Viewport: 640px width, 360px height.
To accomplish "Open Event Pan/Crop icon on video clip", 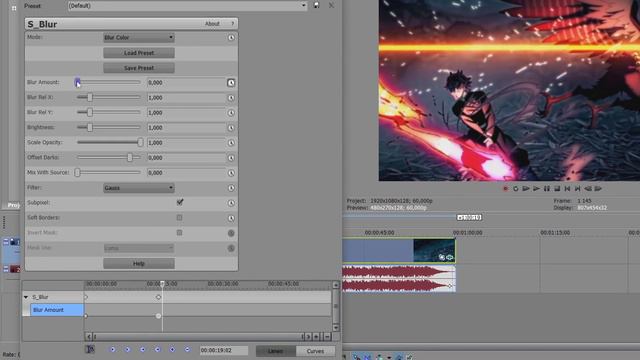I will (442, 257).
